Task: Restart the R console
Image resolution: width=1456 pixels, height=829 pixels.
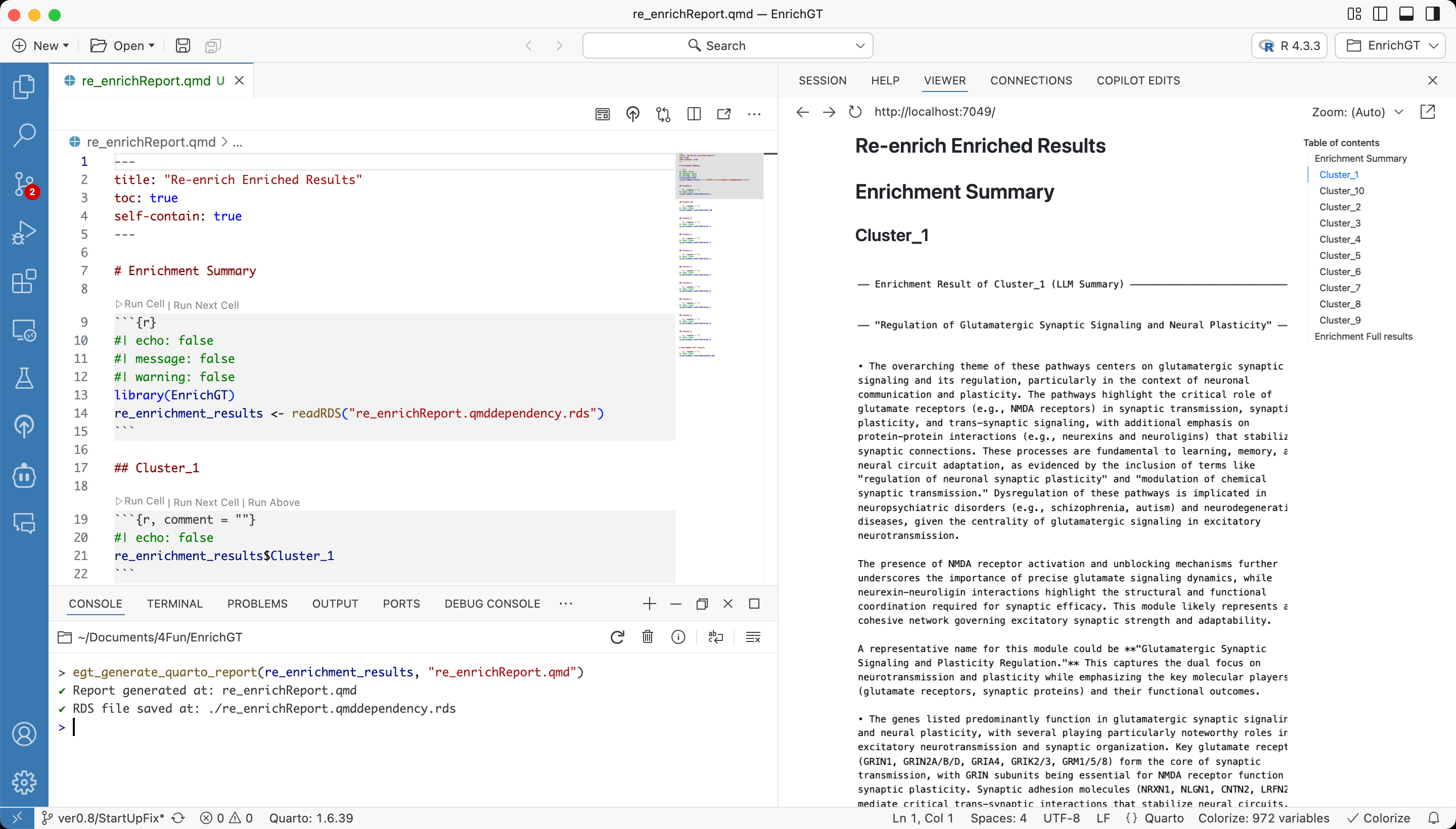Action: tap(617, 636)
